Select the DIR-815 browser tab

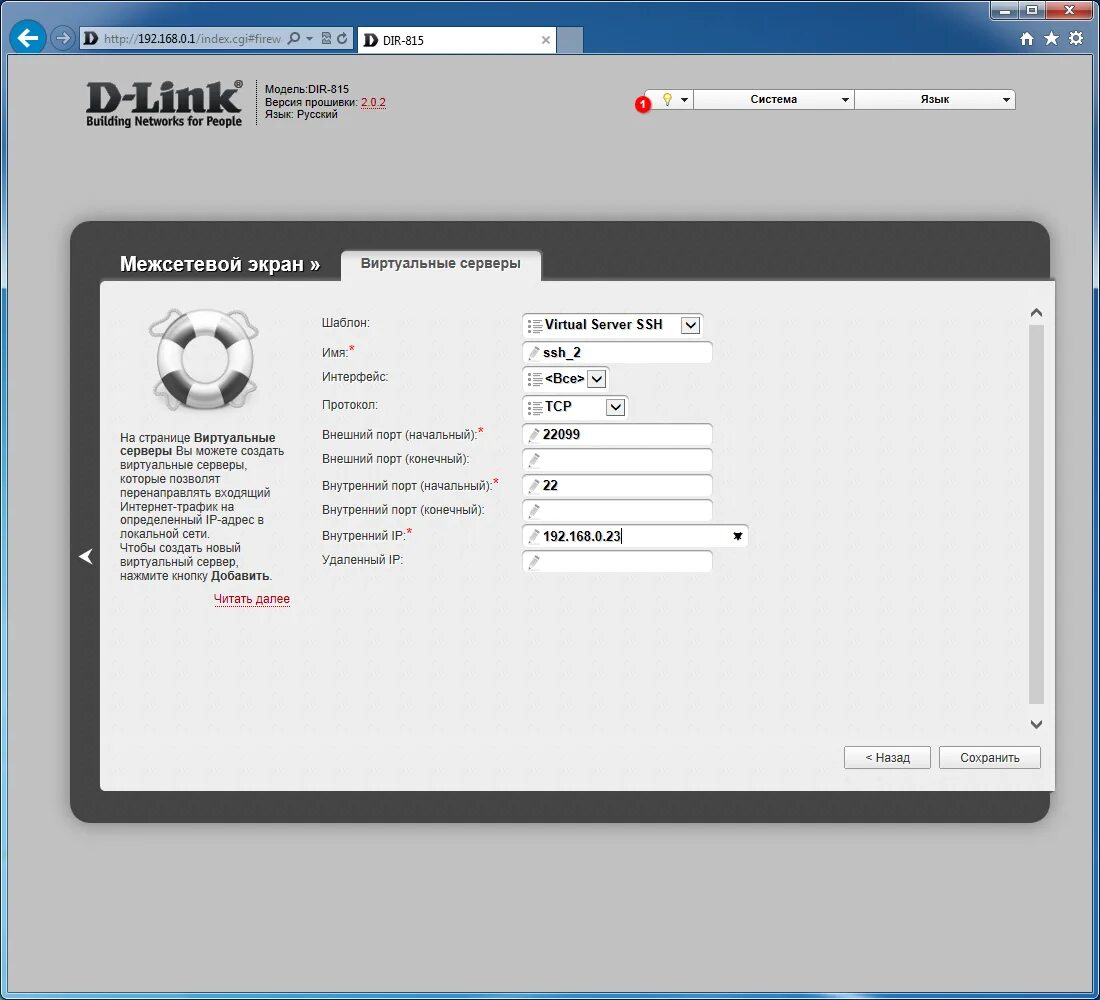pos(457,40)
